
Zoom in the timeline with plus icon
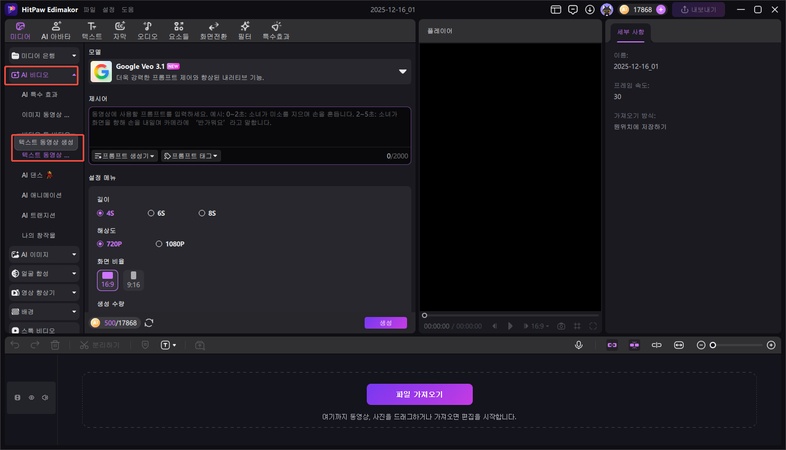[x=771, y=345]
